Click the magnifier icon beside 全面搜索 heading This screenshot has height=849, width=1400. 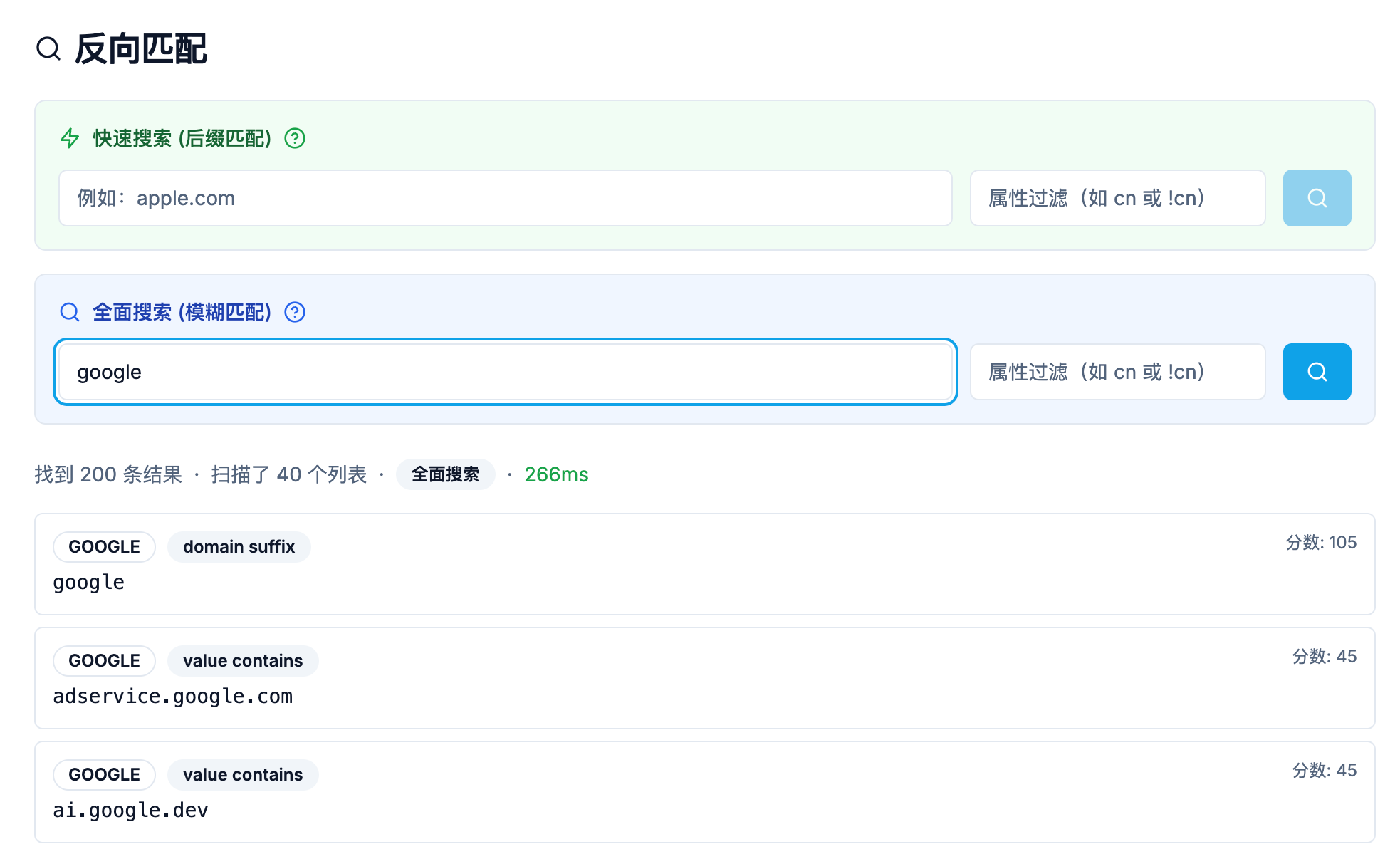tap(70, 312)
